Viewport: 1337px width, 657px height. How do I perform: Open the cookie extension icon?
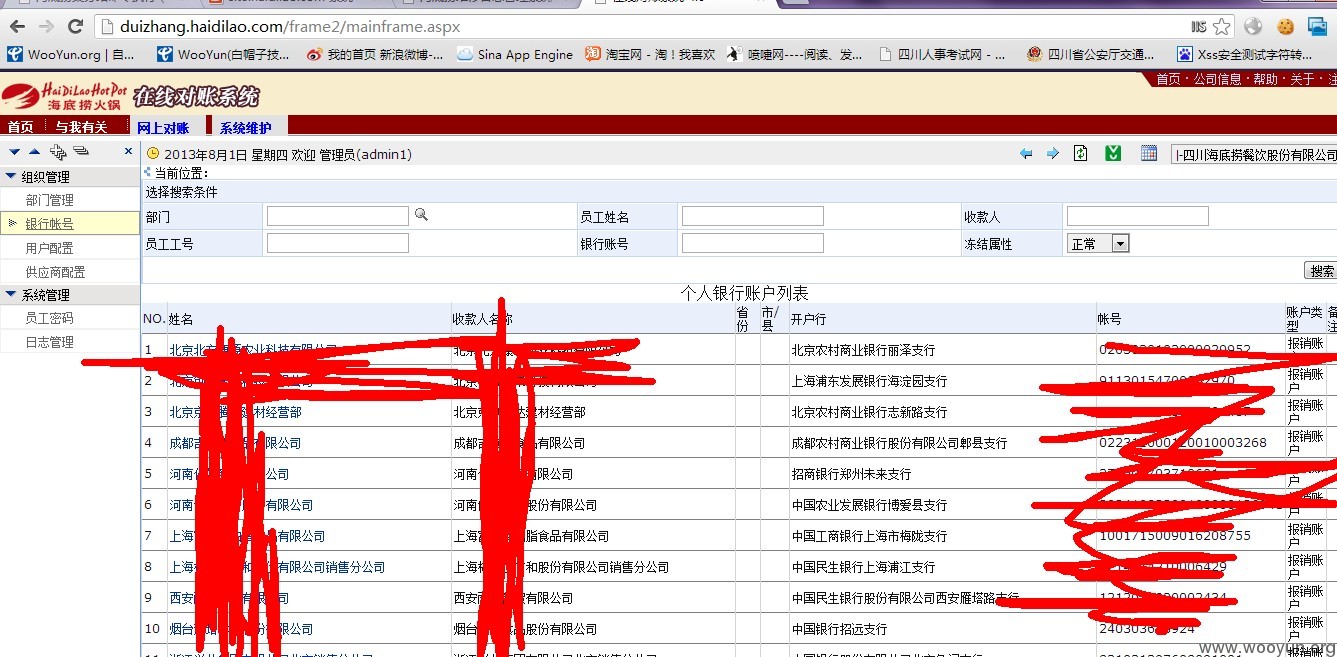[1286, 26]
